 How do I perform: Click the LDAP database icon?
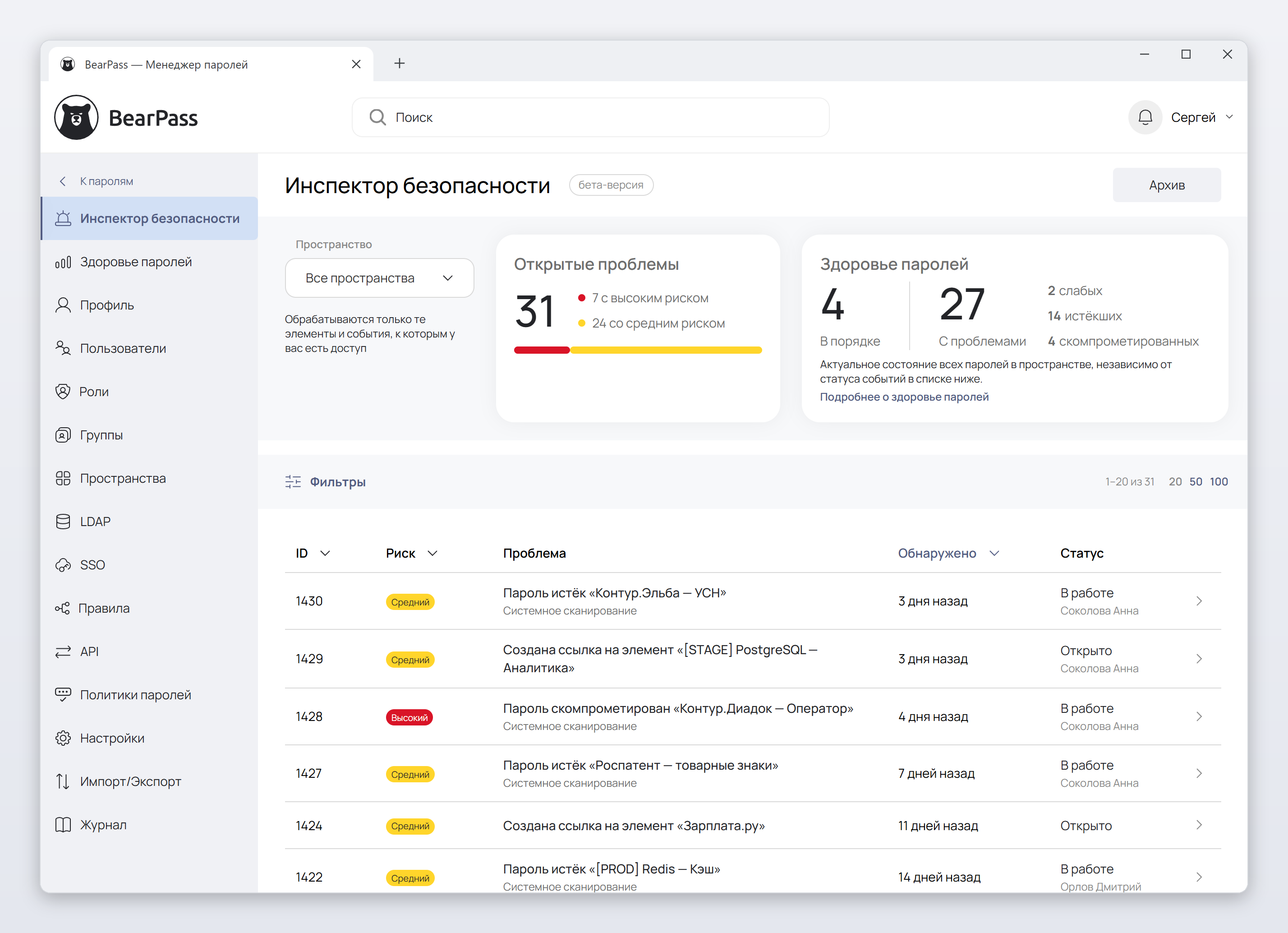click(x=63, y=522)
